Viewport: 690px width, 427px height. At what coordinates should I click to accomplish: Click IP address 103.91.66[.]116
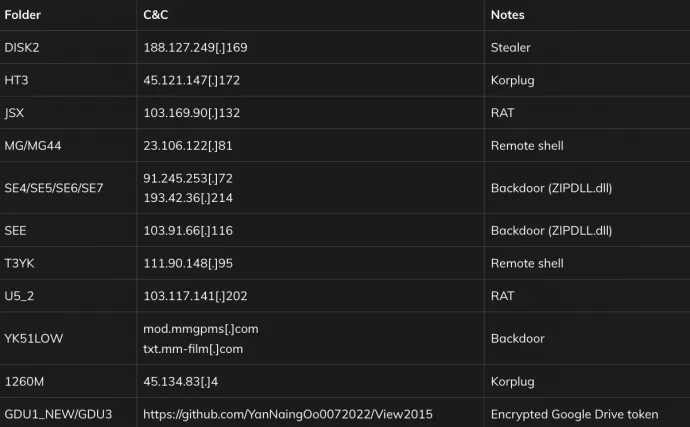tap(188, 231)
